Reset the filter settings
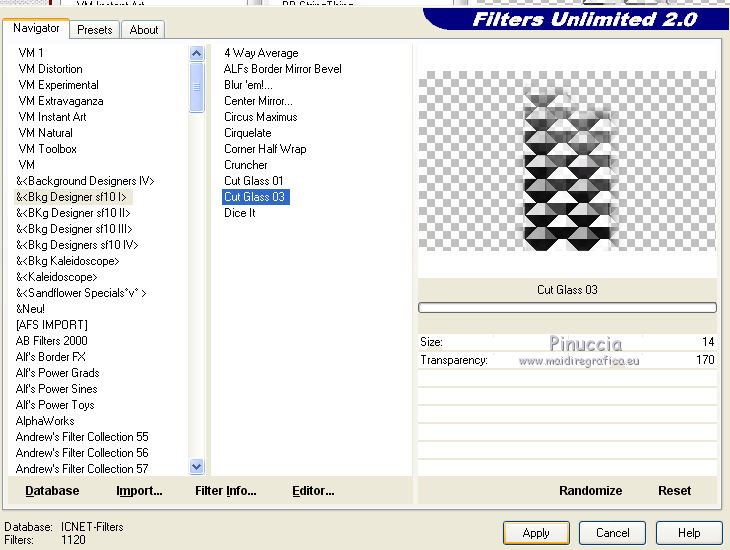The height and width of the screenshot is (550, 730). 674,491
